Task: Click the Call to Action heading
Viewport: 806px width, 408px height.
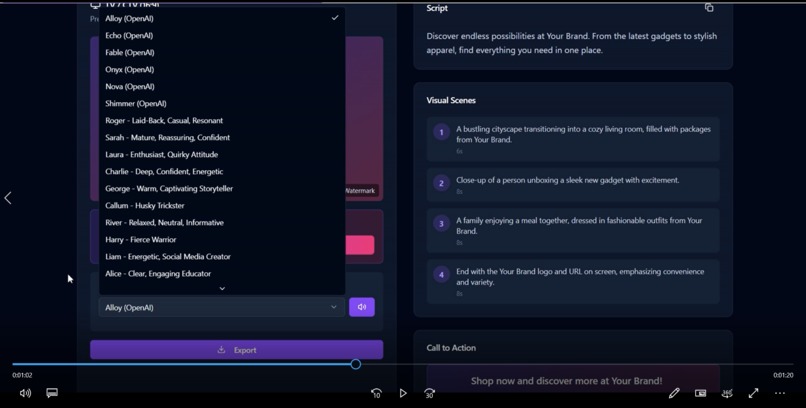Action: click(x=451, y=348)
